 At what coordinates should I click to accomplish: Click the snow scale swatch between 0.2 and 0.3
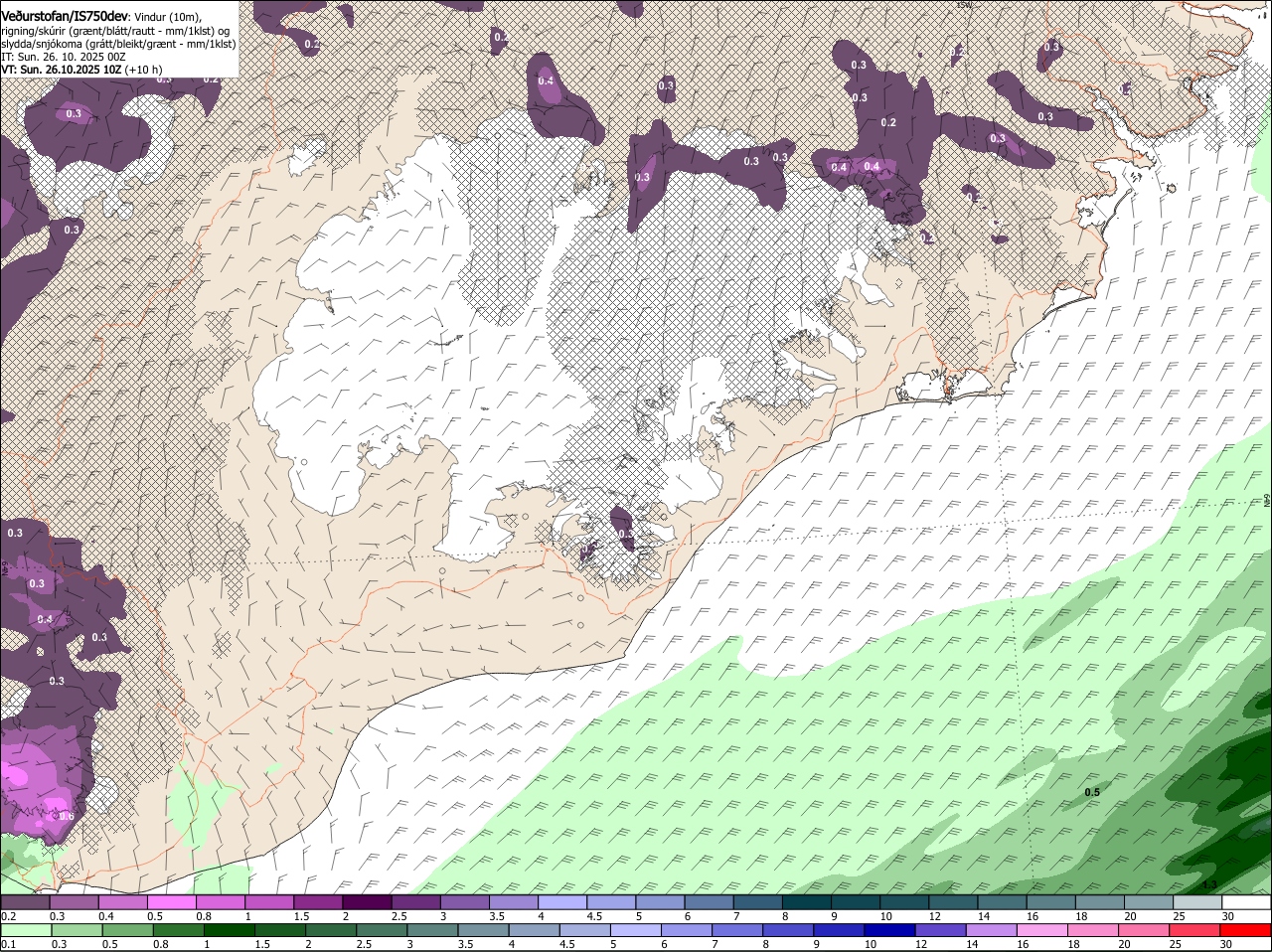[25, 901]
